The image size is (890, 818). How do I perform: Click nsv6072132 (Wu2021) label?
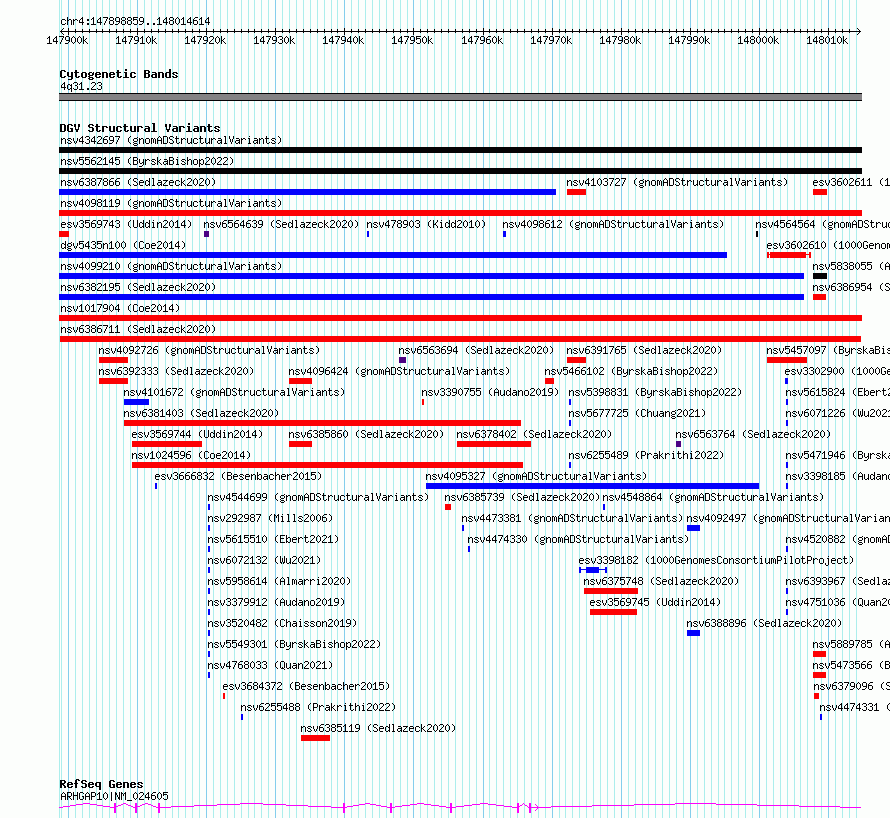[x=264, y=560]
